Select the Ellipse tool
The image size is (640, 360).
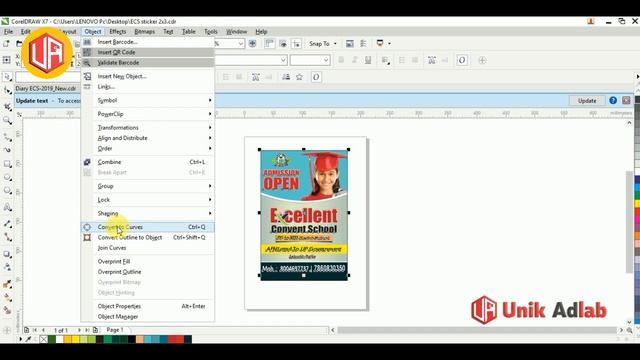(7, 178)
